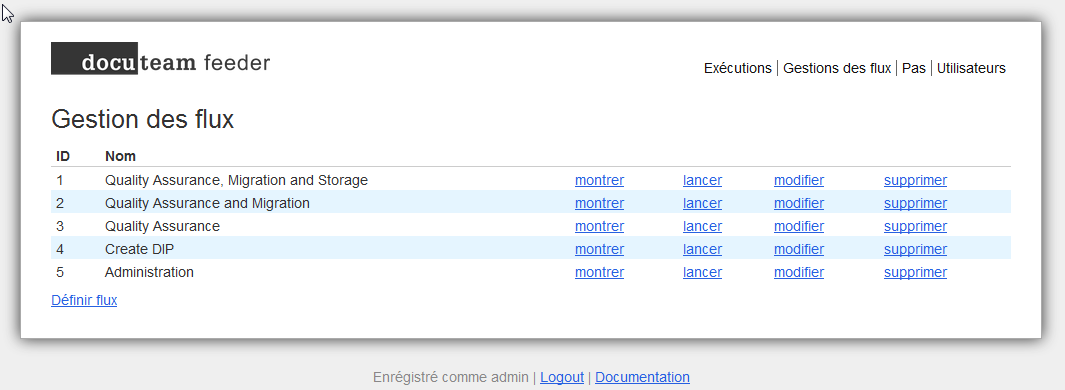
Task: Open the Utilisateurs navigation item
Action: click(971, 68)
